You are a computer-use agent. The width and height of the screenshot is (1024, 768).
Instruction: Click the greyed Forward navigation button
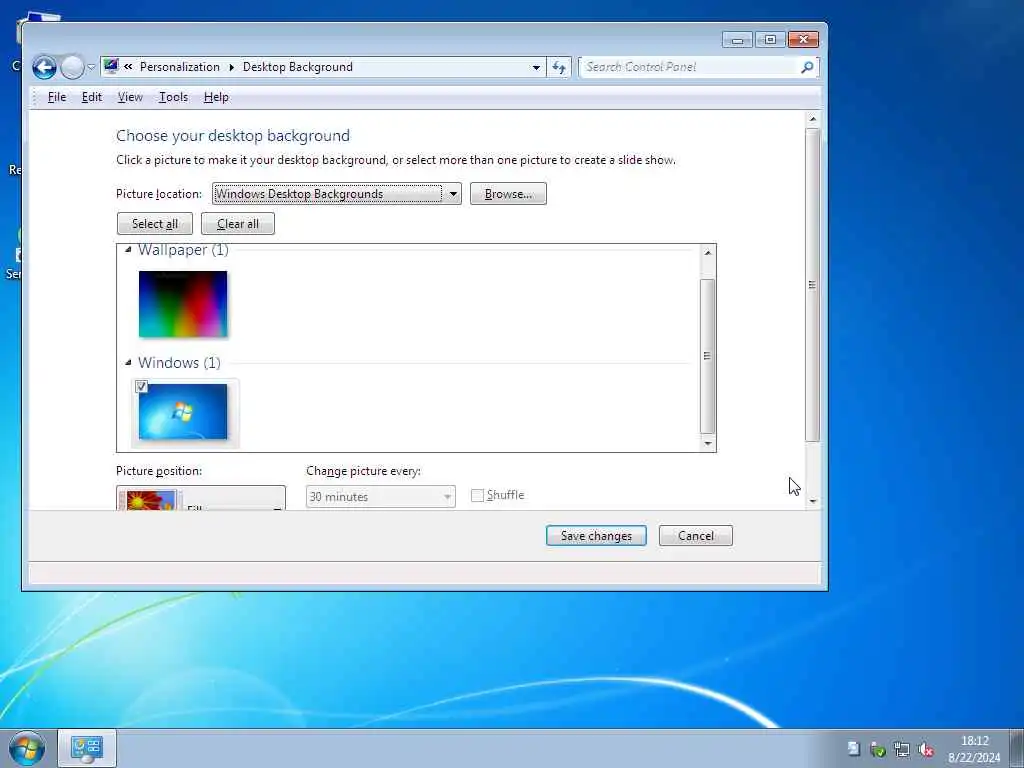pos(72,67)
